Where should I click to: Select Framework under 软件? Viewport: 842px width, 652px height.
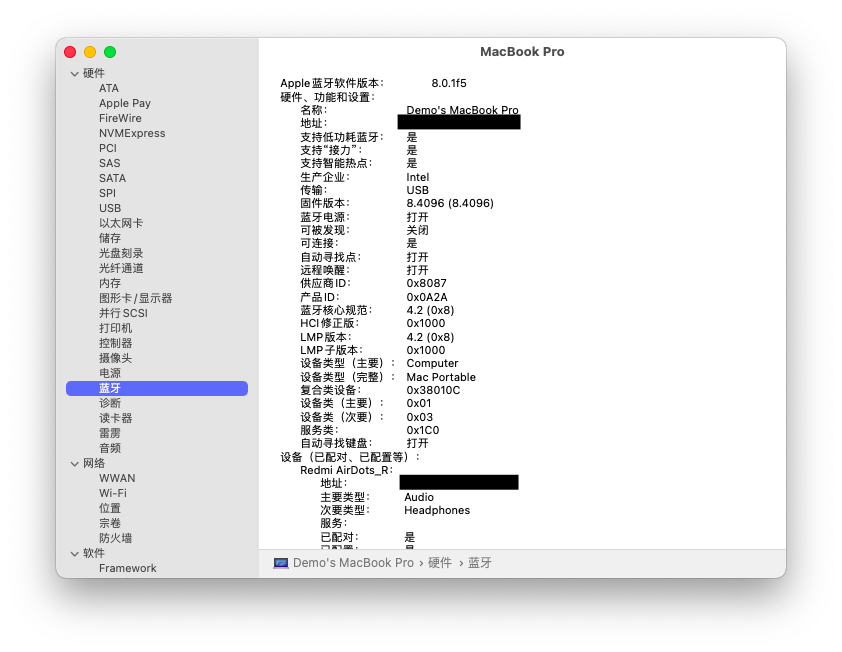tap(127, 568)
